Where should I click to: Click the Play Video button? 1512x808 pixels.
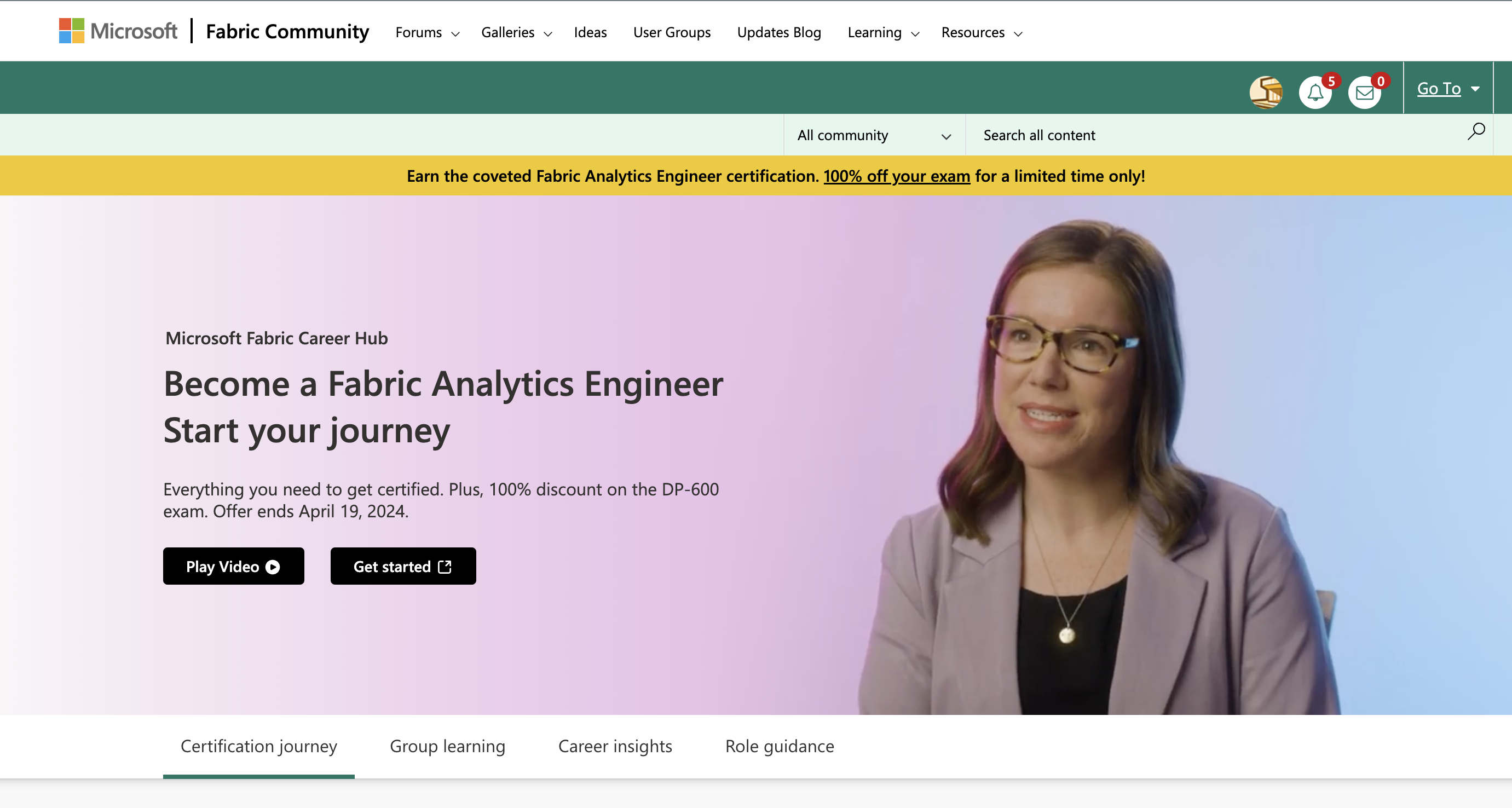click(234, 565)
